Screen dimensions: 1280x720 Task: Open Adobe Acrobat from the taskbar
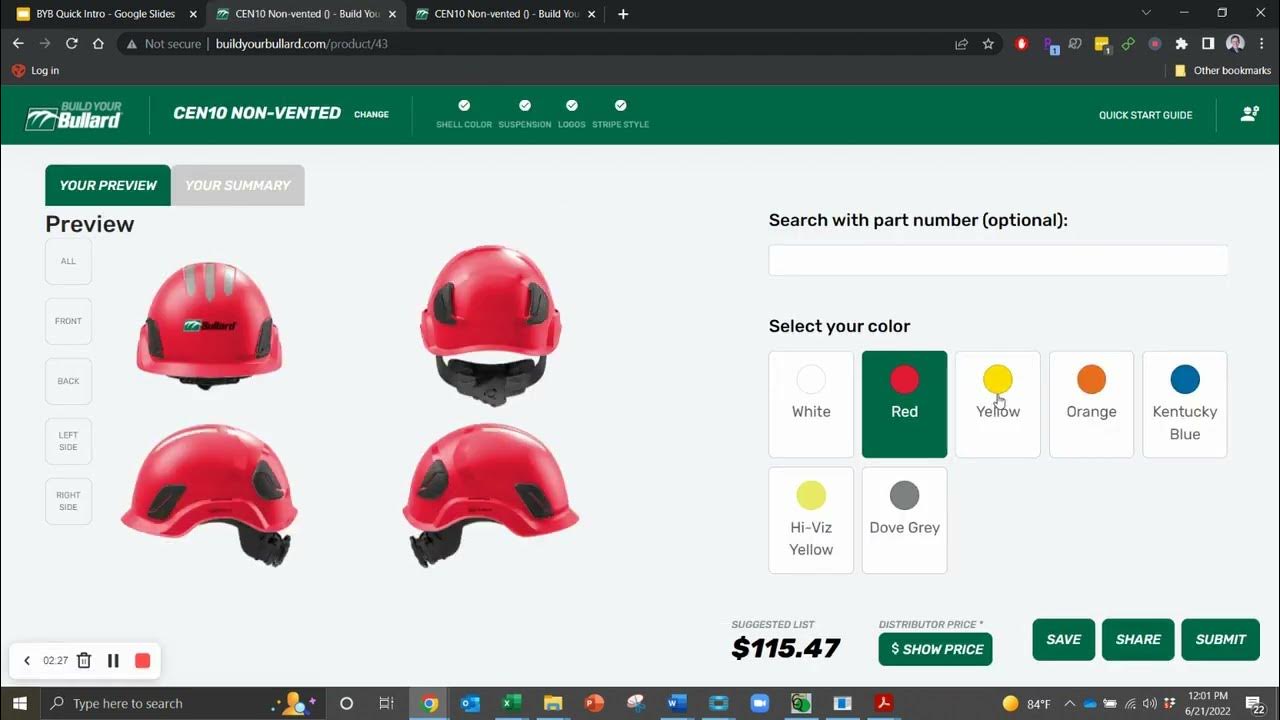point(883,703)
